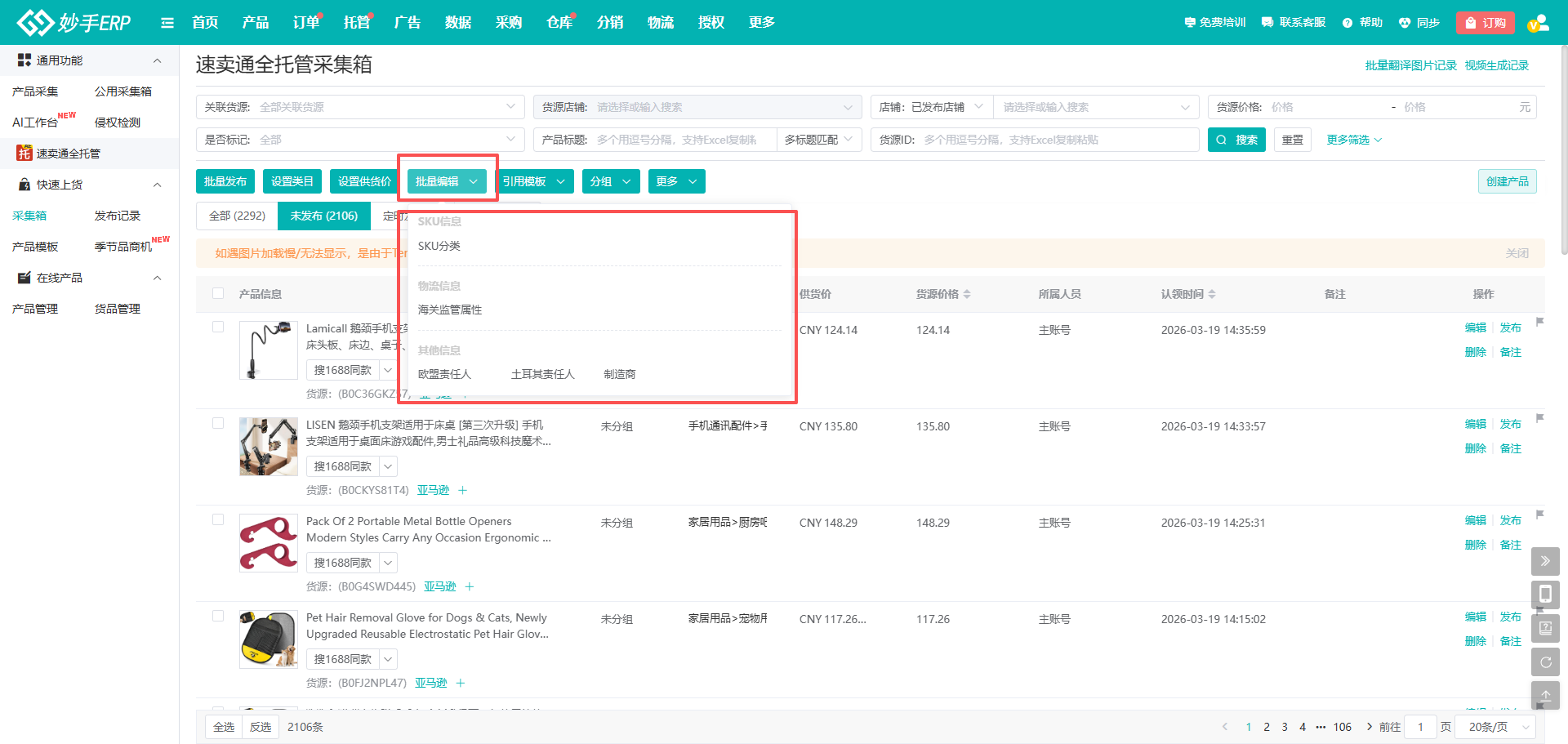This screenshot has height=744, width=1568.
Task: Check the select-all checkbox in table header
Action: click(218, 293)
